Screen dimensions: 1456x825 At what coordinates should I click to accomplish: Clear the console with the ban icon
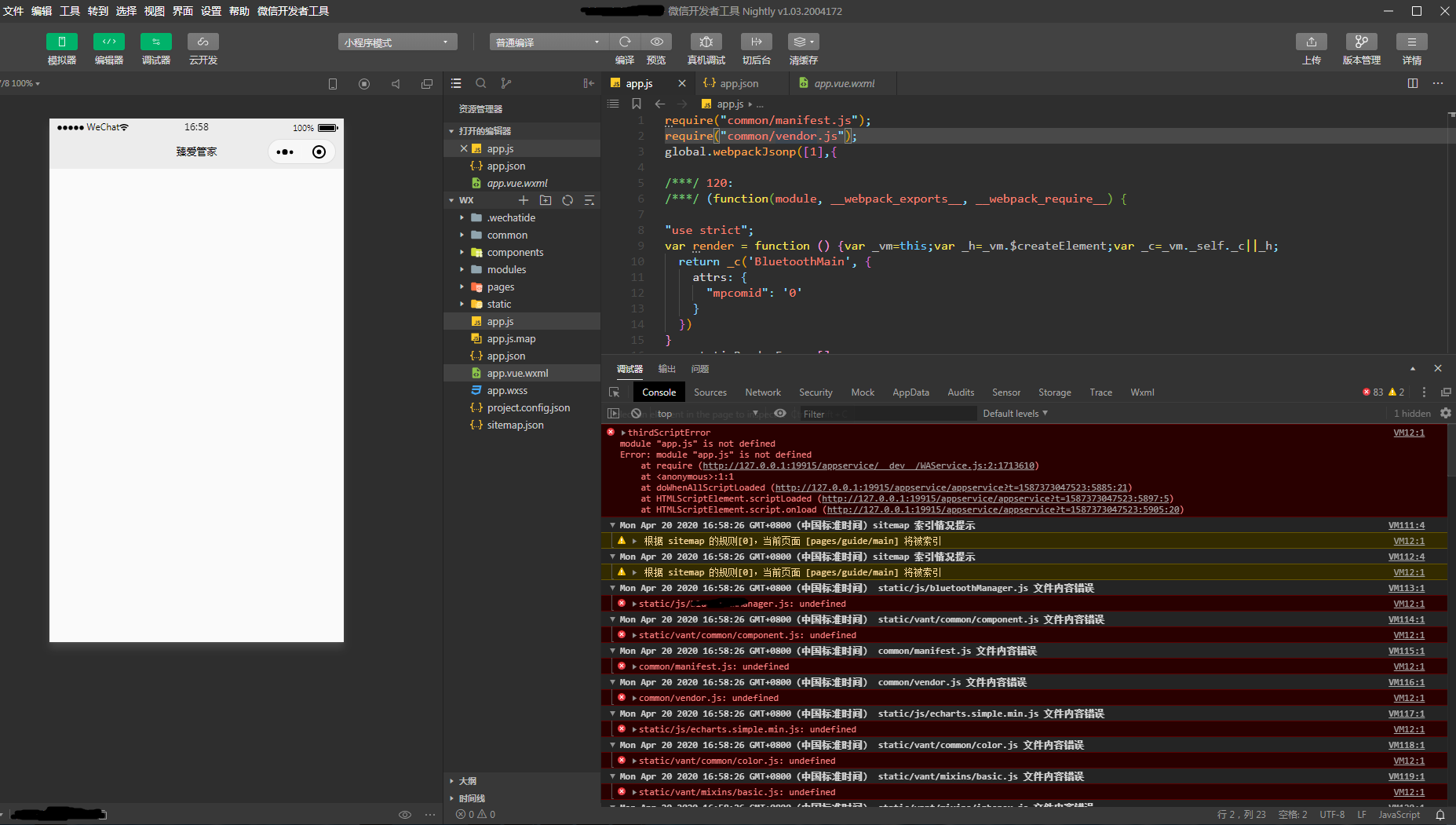point(637,414)
